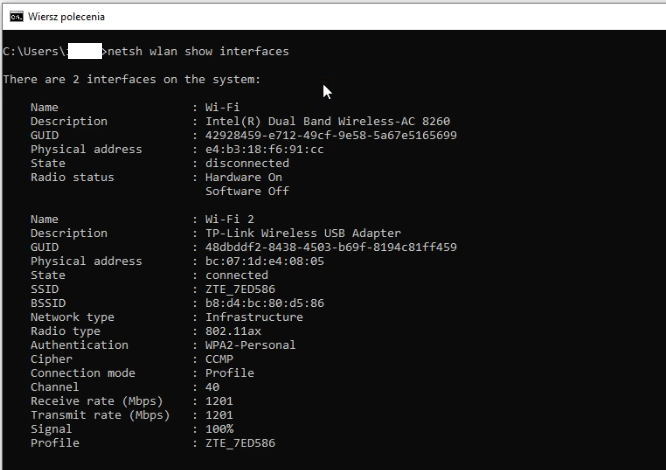666x470 pixels.
Task: Click the 'Receive rate (Mbps)' label
Action: (x=96, y=401)
